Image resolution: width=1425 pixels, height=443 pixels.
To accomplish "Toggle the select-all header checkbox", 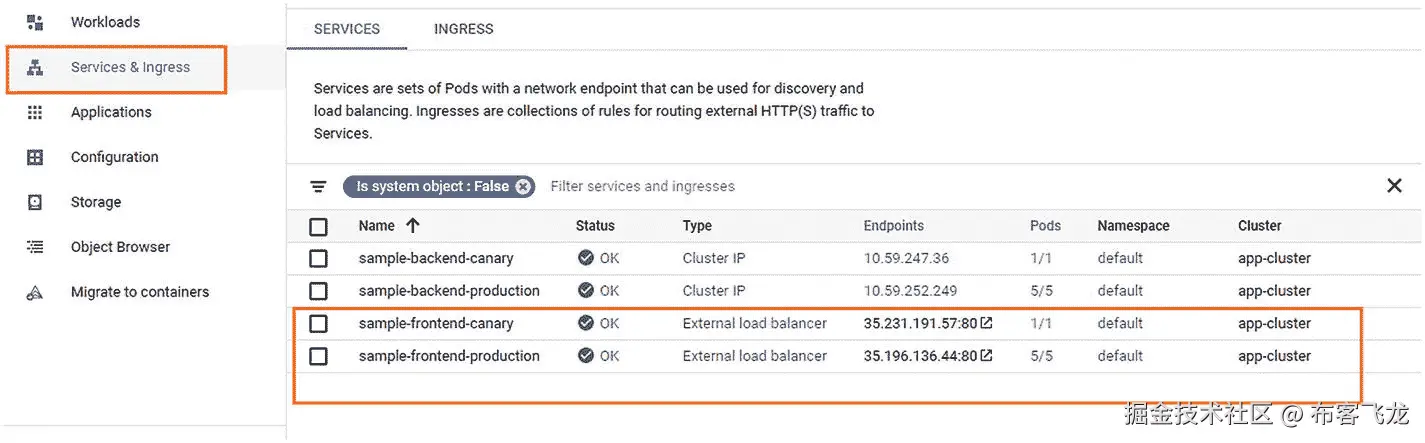I will [x=318, y=227].
